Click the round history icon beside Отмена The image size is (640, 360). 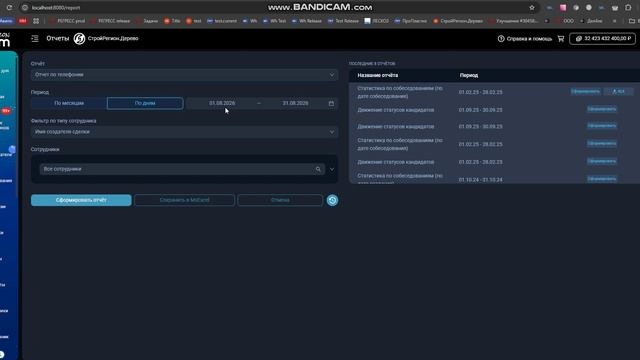pyautogui.click(x=332, y=200)
